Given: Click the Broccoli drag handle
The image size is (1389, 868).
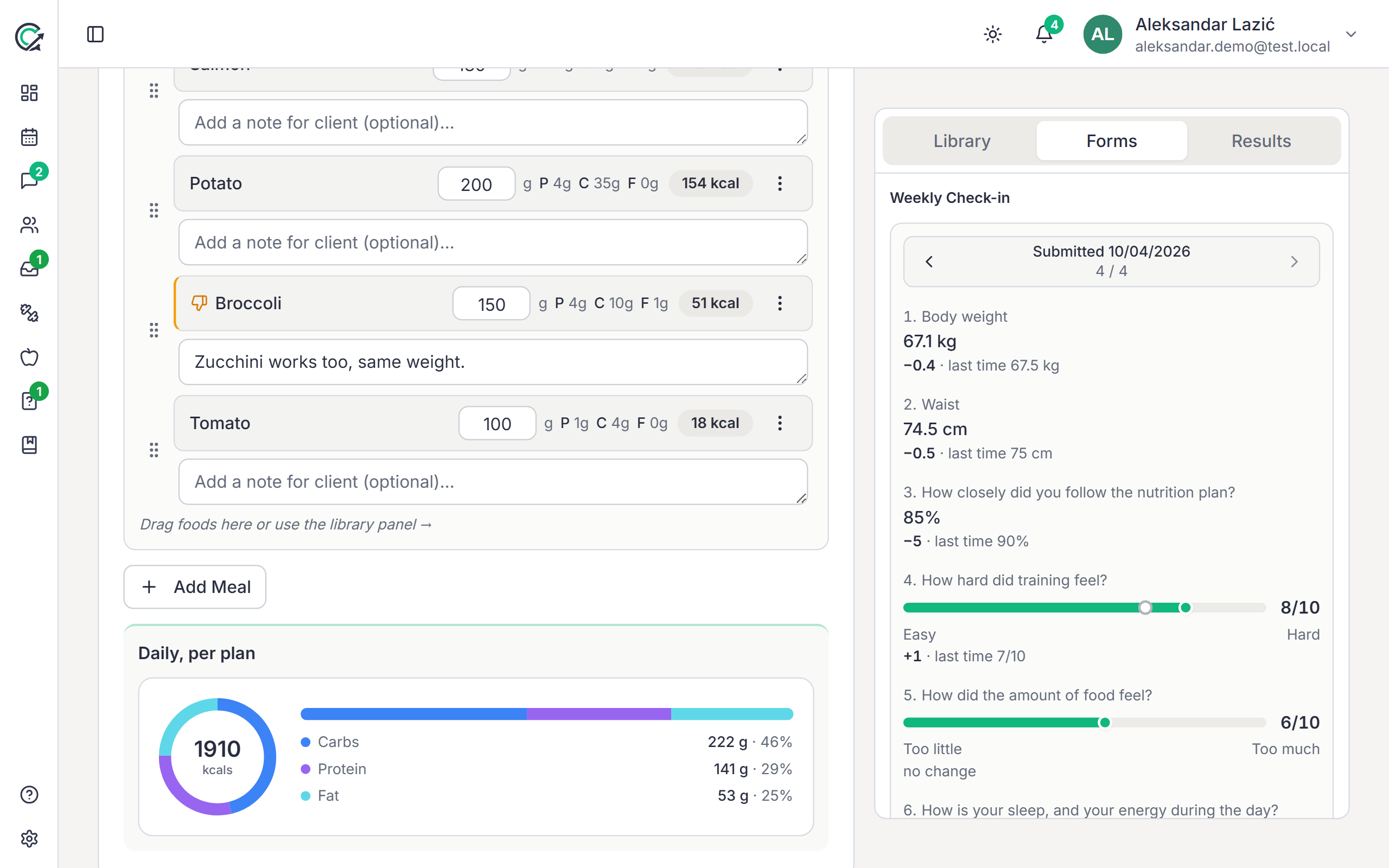Looking at the screenshot, I should point(154,330).
